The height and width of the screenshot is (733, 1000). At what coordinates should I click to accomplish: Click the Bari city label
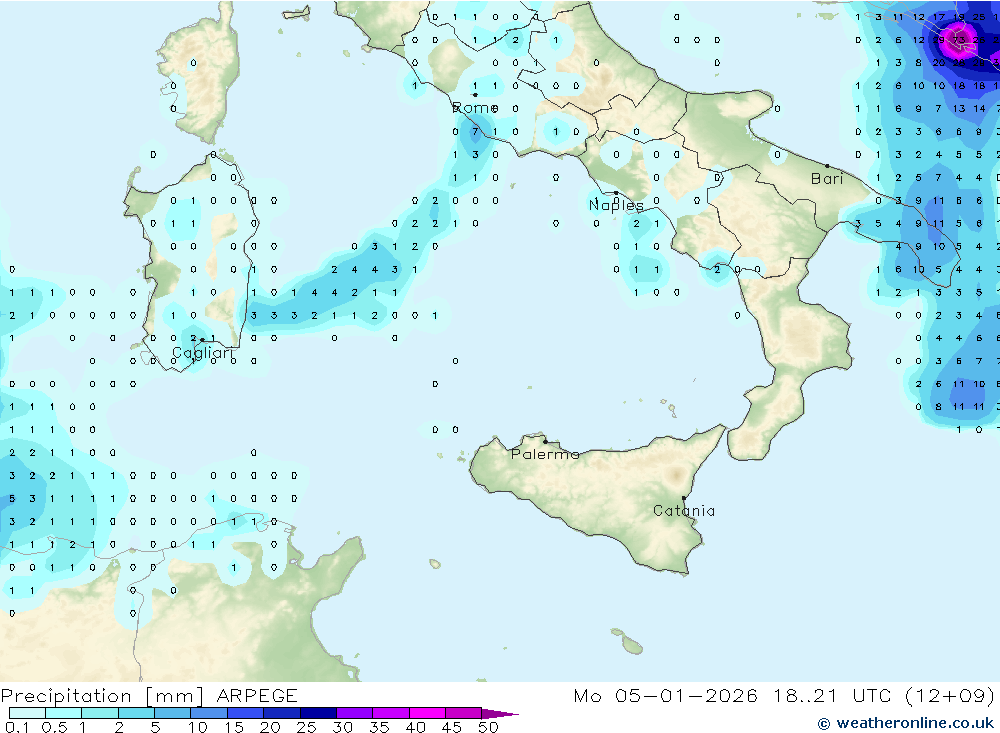pyautogui.click(x=827, y=178)
